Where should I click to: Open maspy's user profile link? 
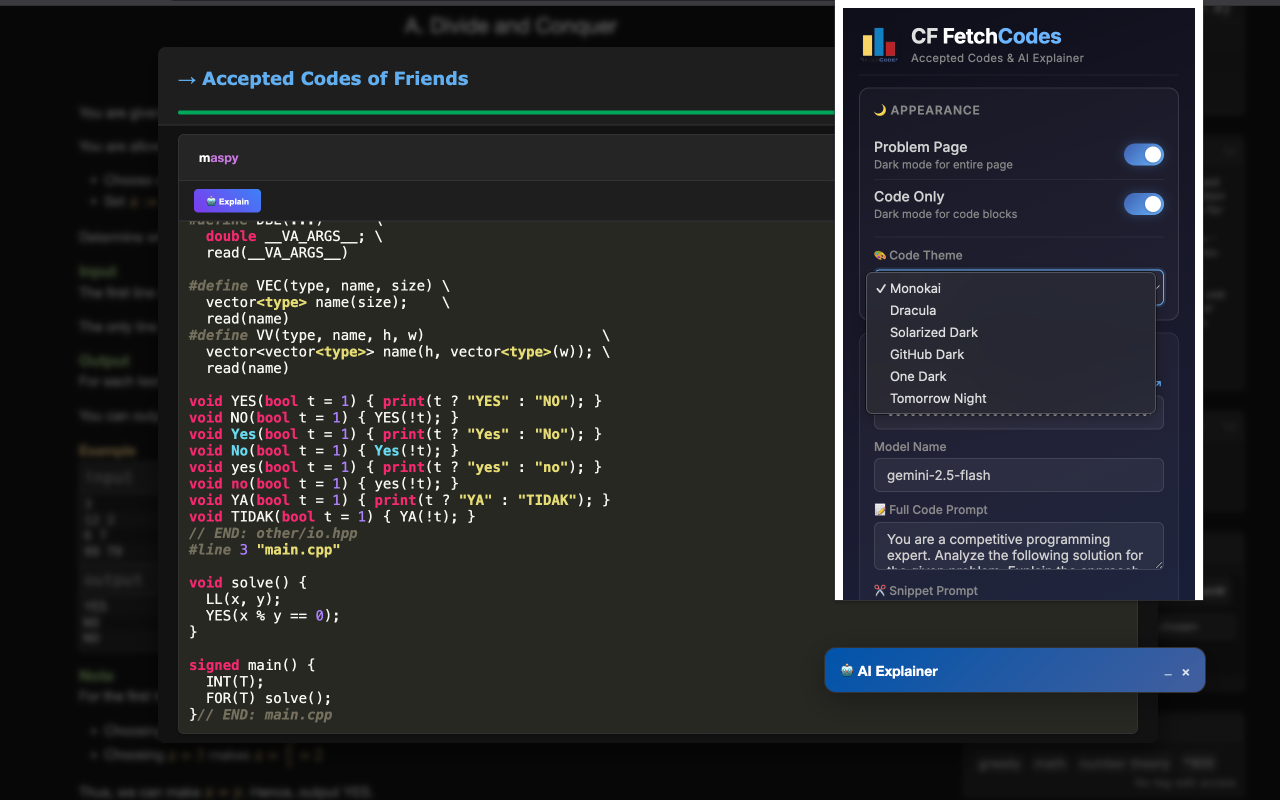click(218, 158)
